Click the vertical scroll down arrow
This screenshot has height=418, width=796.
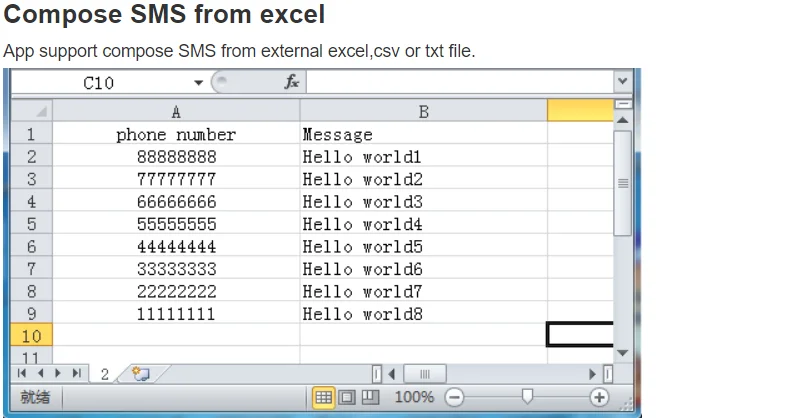click(x=623, y=353)
